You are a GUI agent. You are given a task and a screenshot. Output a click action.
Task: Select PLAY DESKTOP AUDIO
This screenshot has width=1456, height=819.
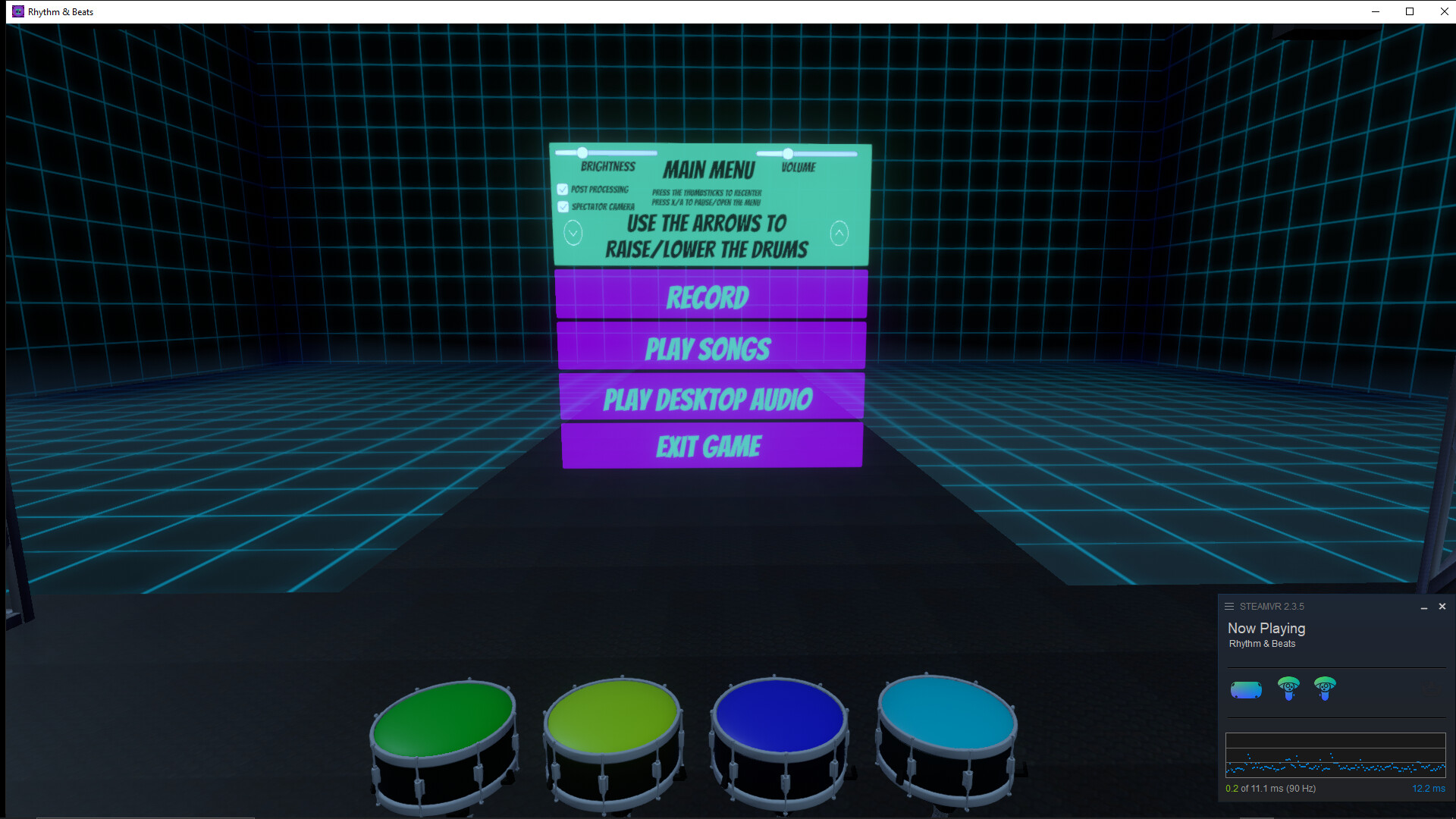click(709, 398)
